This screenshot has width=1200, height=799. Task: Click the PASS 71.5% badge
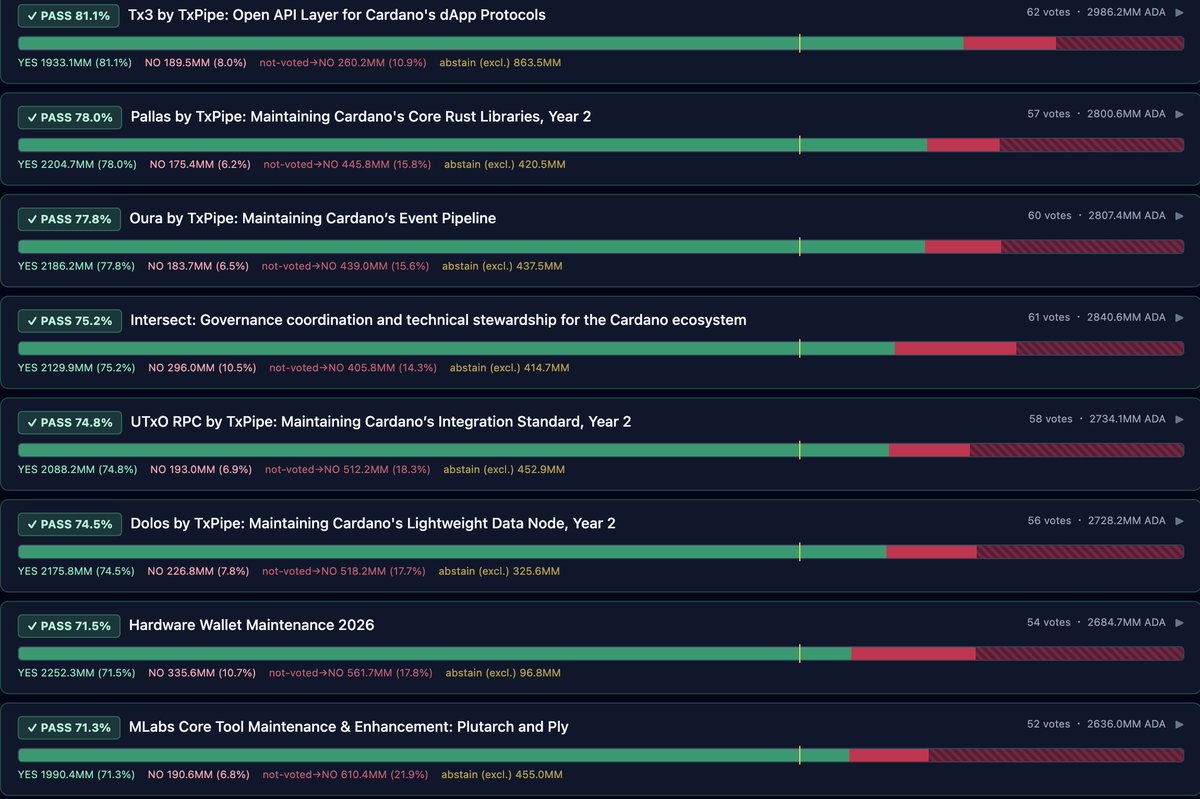[x=69, y=626]
